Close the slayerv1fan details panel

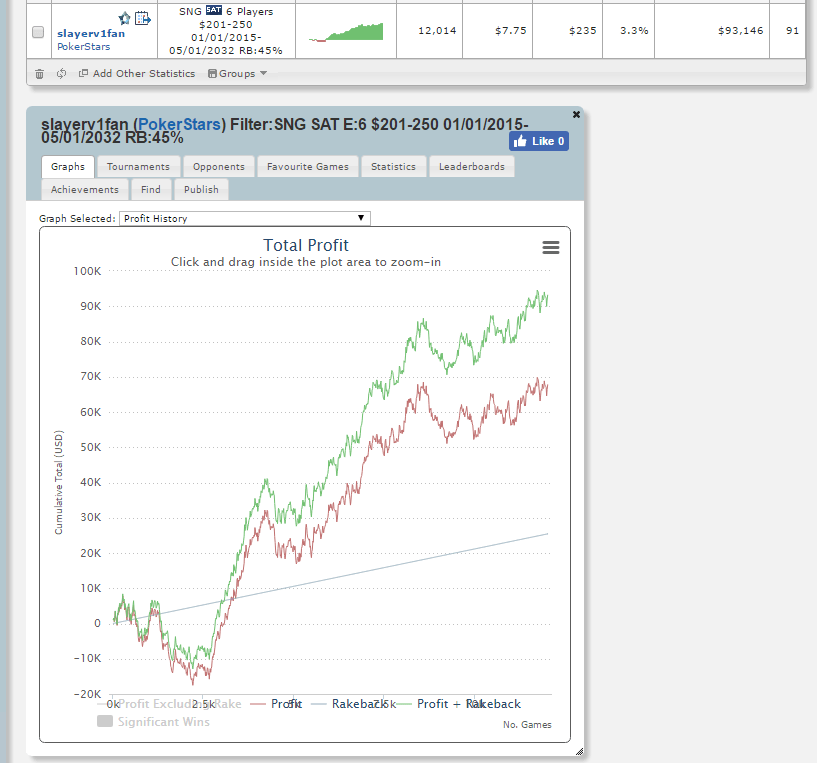[x=576, y=114]
